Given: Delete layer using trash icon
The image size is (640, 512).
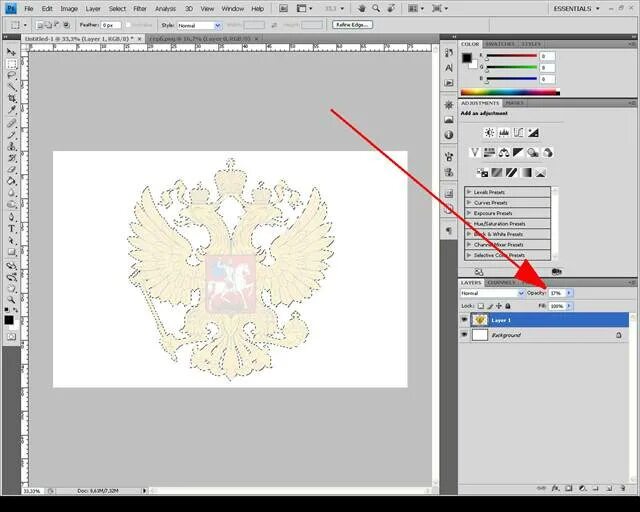Looking at the screenshot, I should [x=623, y=488].
